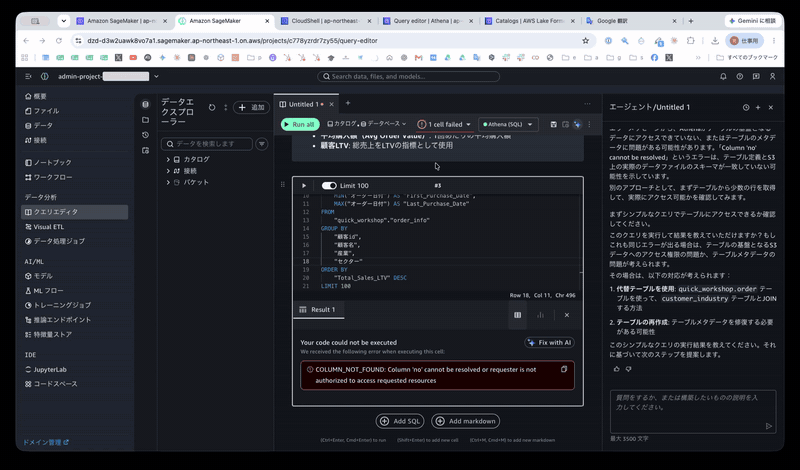The width and height of the screenshot is (800, 470).
Task: Click the data search field
Action: (207, 144)
